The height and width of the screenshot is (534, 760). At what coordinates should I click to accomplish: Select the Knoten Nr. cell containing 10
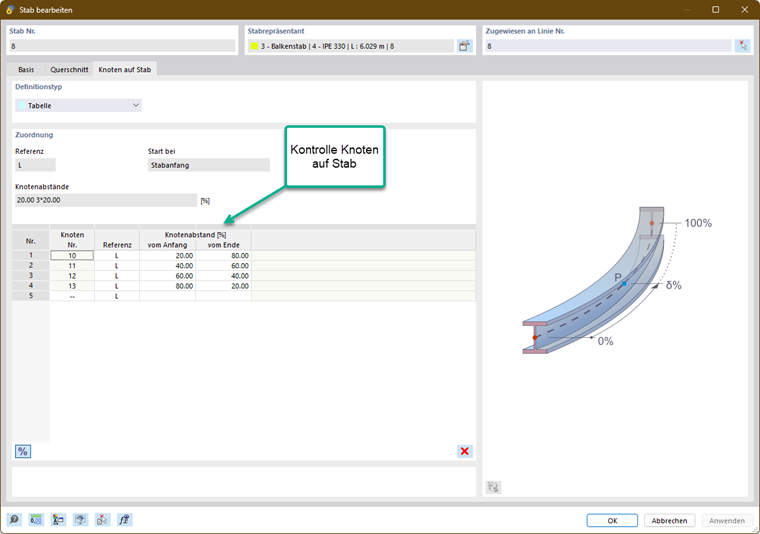[72, 255]
